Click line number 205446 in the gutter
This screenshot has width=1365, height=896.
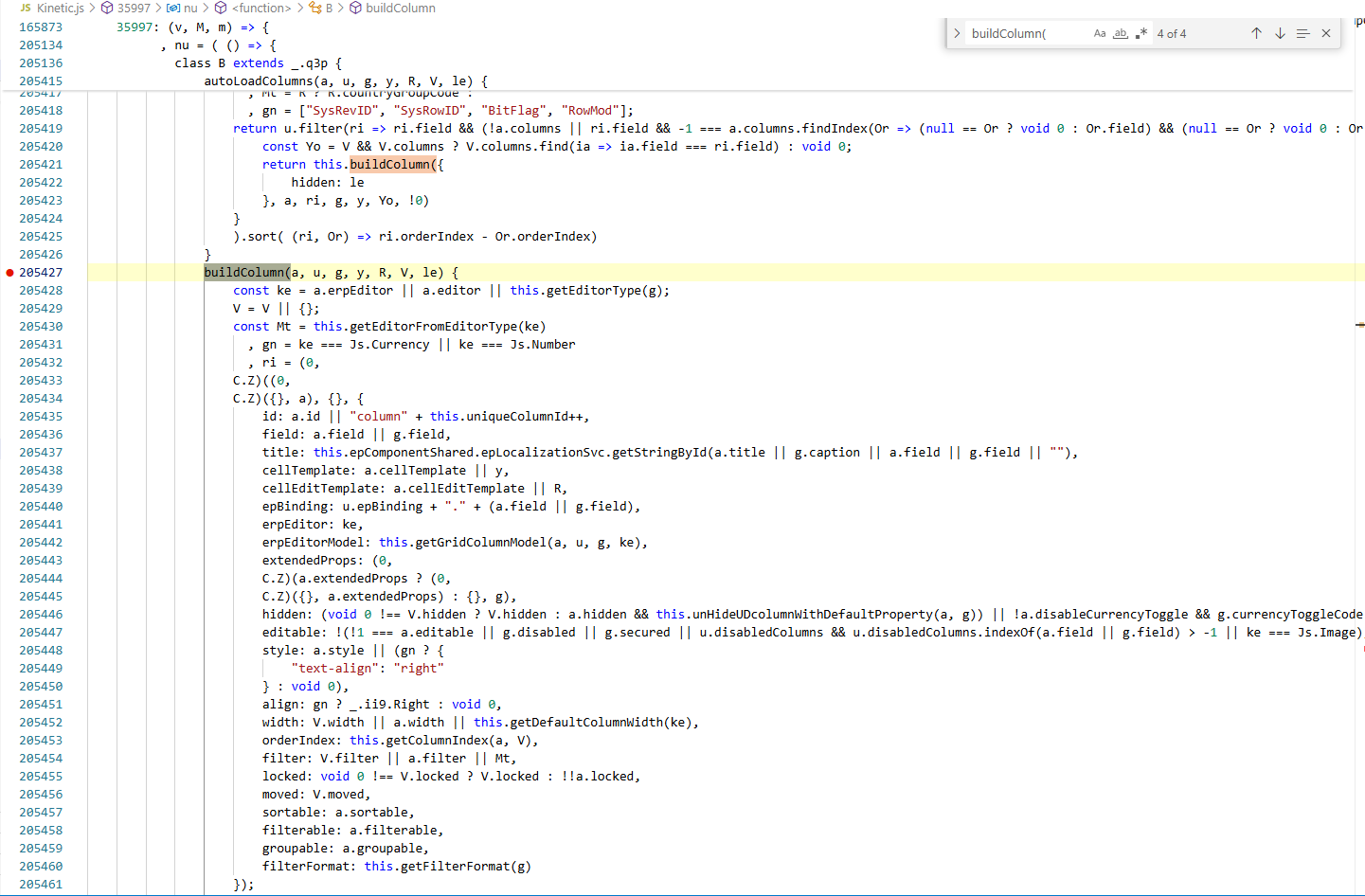click(x=41, y=615)
